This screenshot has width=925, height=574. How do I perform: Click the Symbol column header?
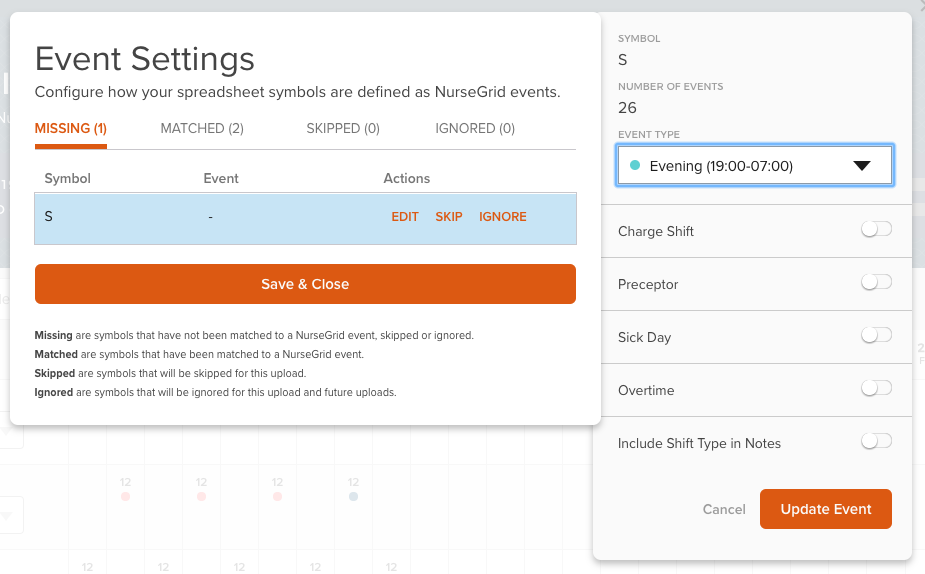coord(67,178)
